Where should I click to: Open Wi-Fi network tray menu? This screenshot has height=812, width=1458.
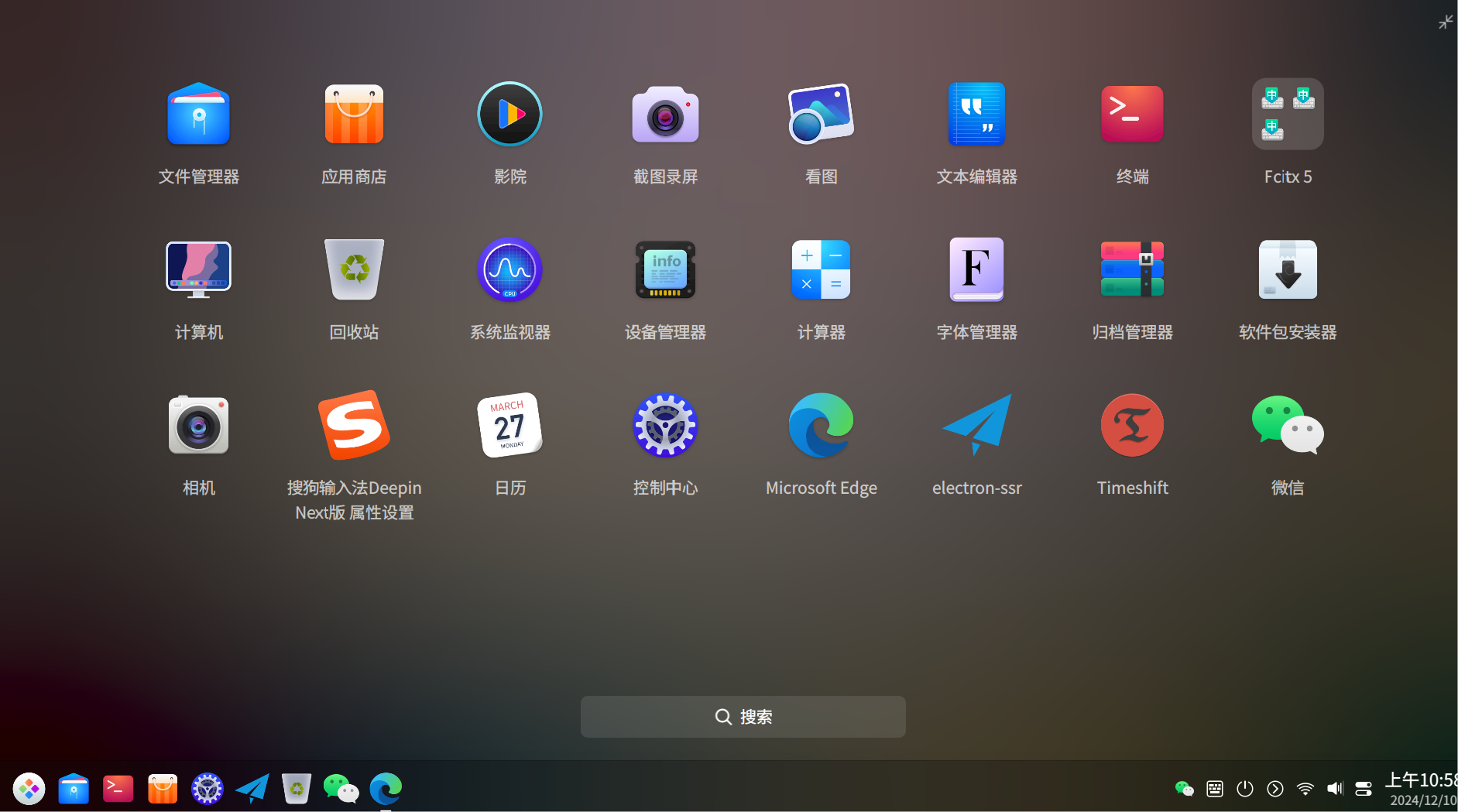[x=1305, y=789]
